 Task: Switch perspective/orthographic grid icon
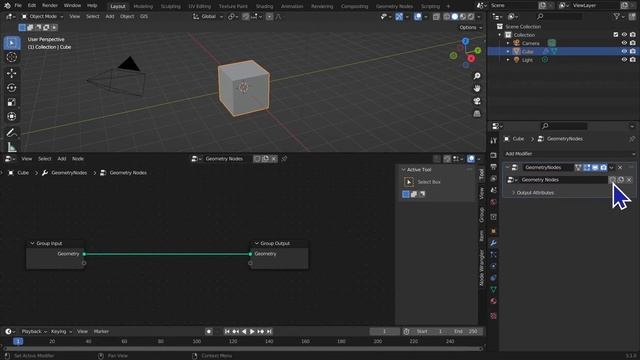point(477,114)
